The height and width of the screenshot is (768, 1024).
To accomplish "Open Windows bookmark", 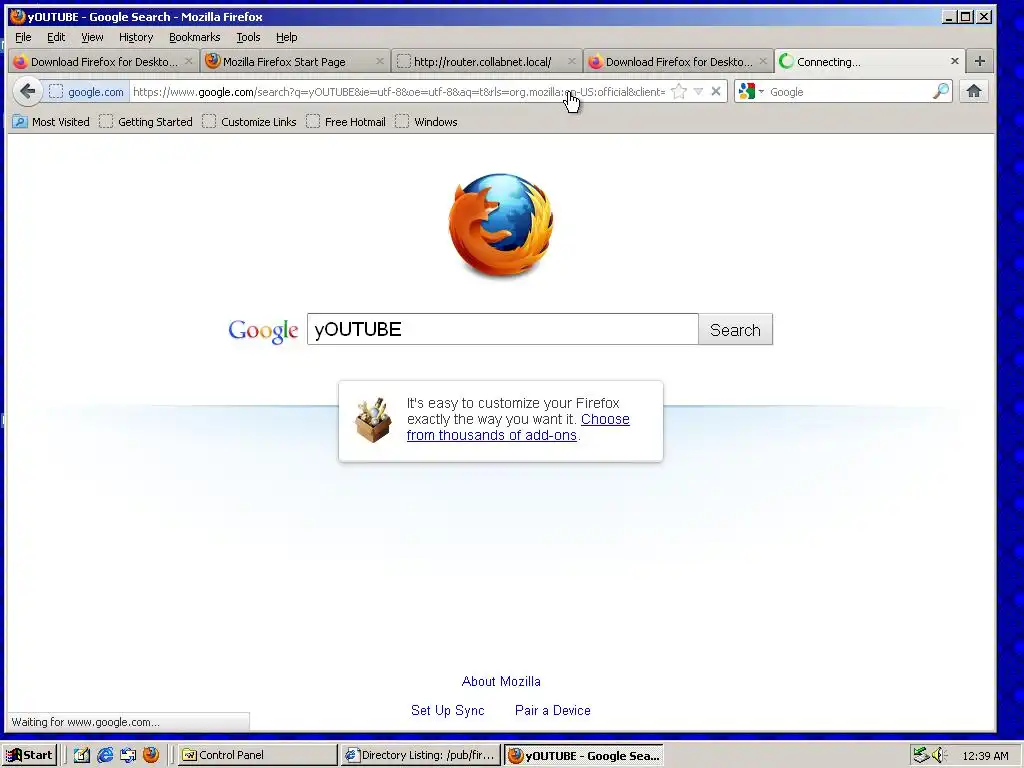I will (426, 121).
